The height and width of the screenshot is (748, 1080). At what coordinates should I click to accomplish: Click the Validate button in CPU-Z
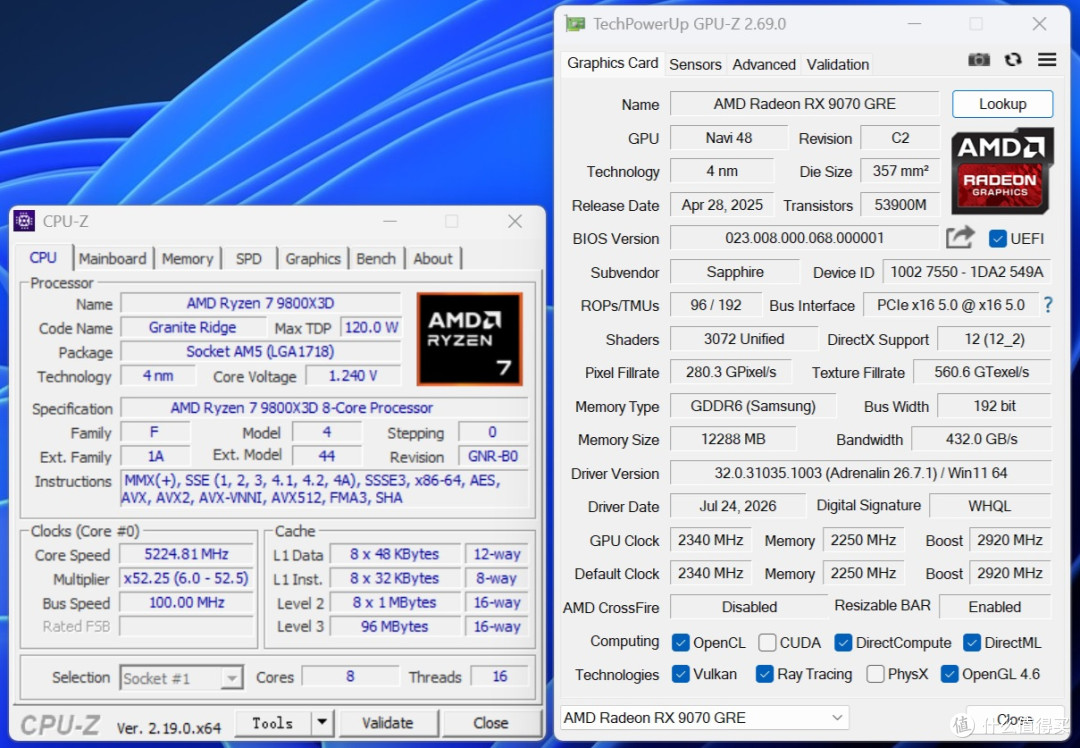[x=388, y=723]
